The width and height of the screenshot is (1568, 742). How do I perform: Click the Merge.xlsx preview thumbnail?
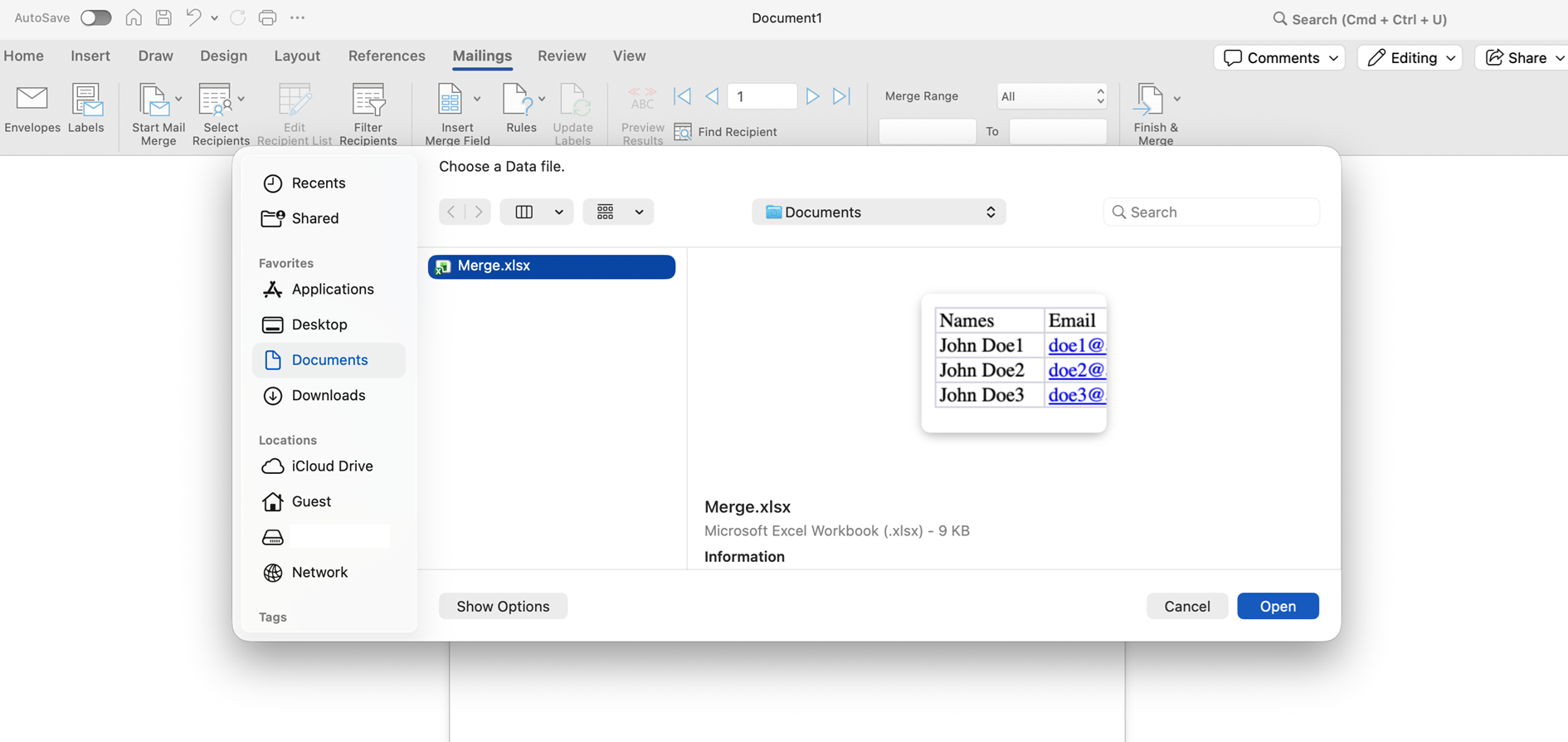pyautogui.click(x=1014, y=363)
